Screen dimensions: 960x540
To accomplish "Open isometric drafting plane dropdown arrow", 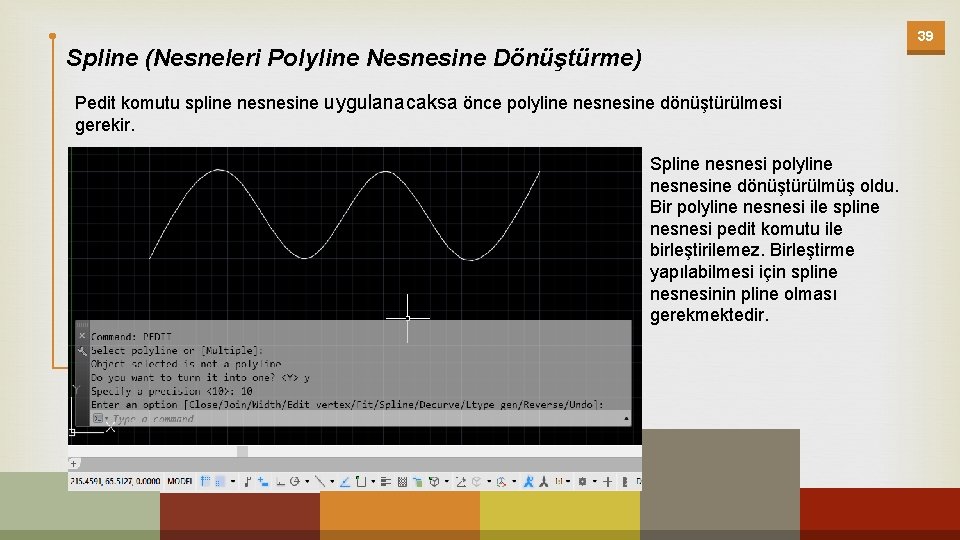I will pos(332,482).
